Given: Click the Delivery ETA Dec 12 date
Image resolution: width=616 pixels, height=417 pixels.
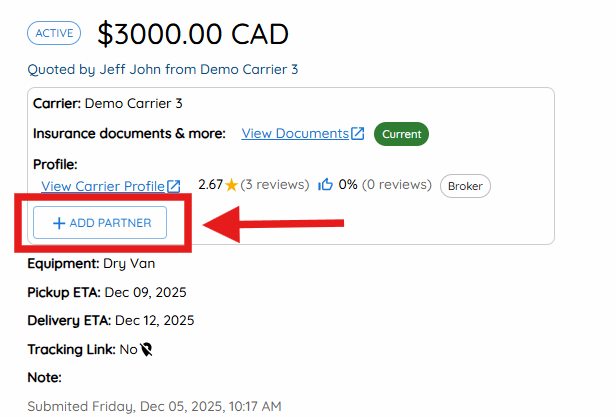Looking at the screenshot, I should pyautogui.click(x=154, y=320).
